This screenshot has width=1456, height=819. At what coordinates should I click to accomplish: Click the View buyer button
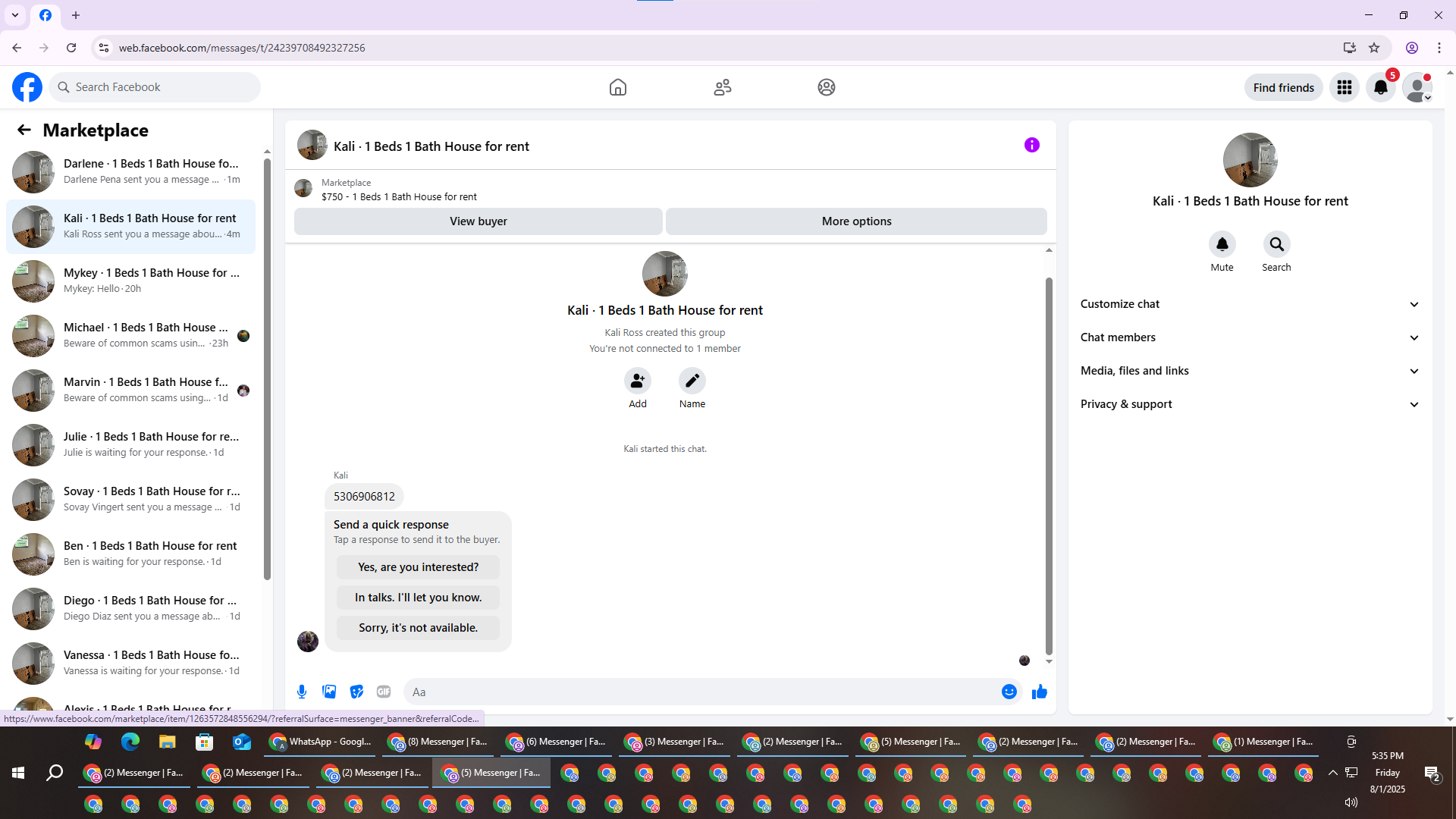click(478, 221)
